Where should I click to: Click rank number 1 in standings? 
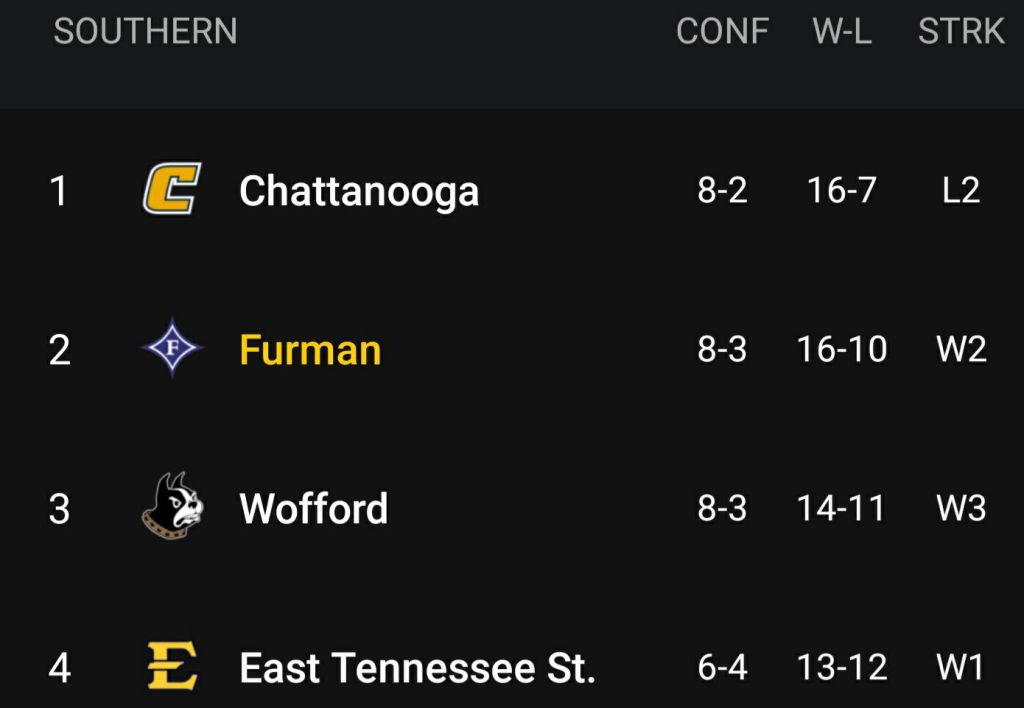click(x=59, y=191)
